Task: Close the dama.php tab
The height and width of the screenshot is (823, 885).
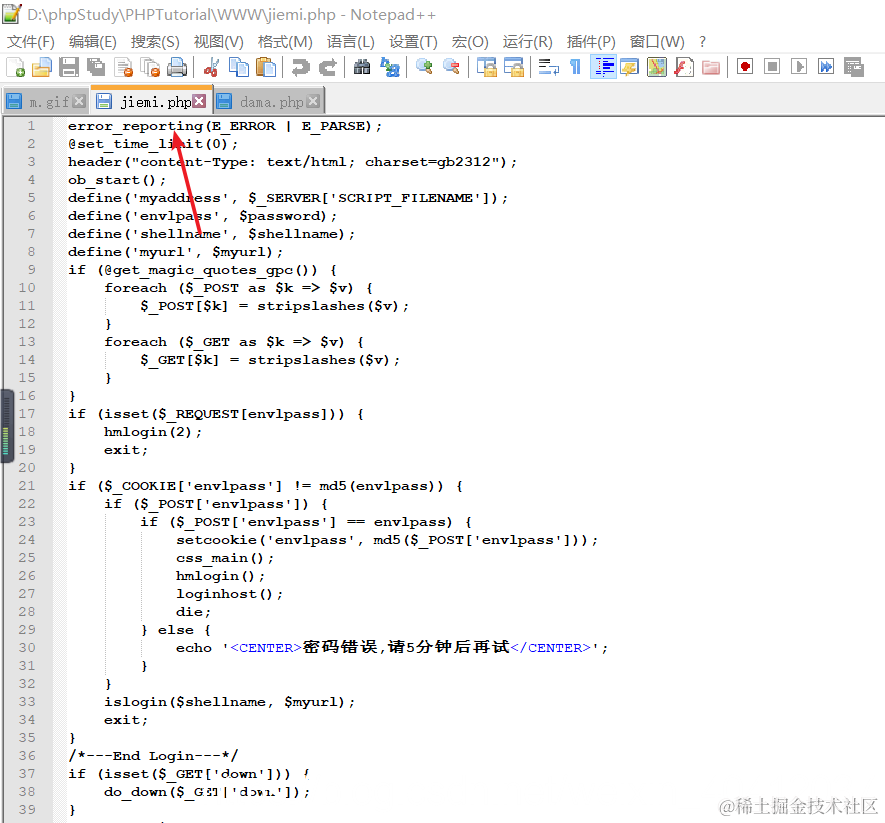Action: pos(313,102)
